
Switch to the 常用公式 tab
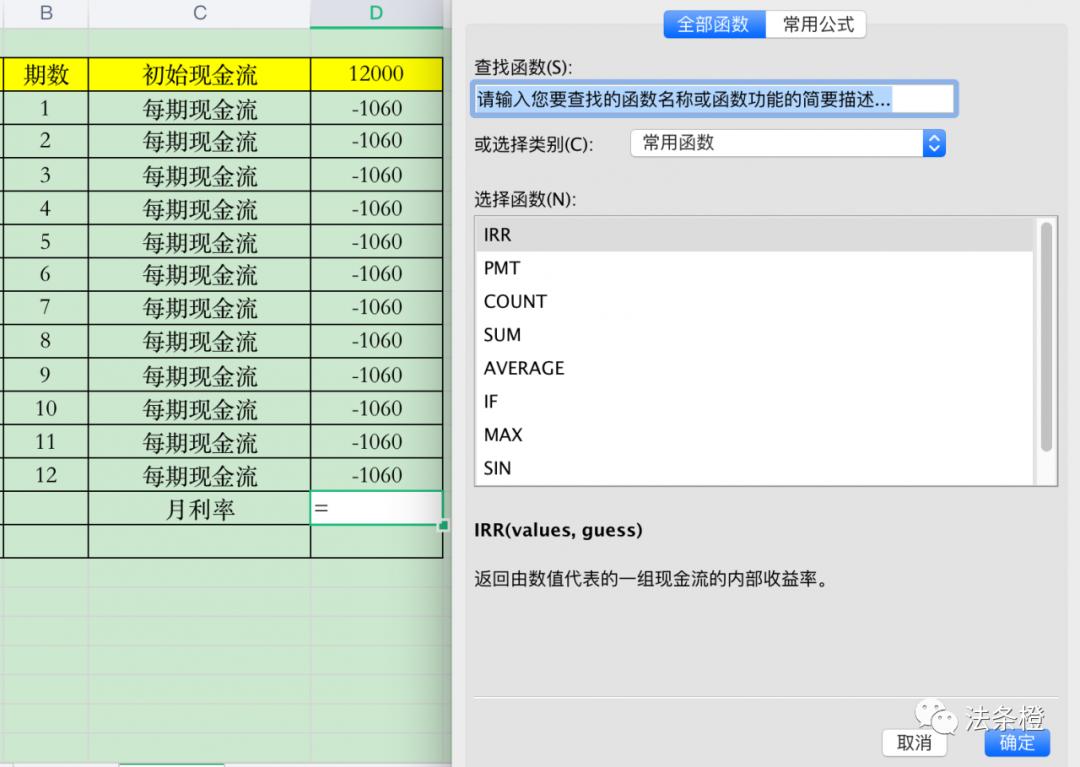pyautogui.click(x=817, y=24)
